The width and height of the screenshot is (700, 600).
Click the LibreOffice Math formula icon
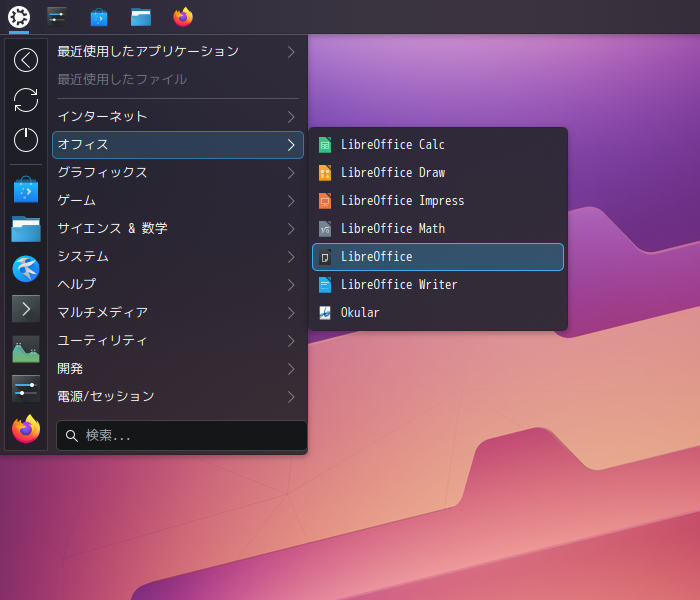click(x=325, y=229)
